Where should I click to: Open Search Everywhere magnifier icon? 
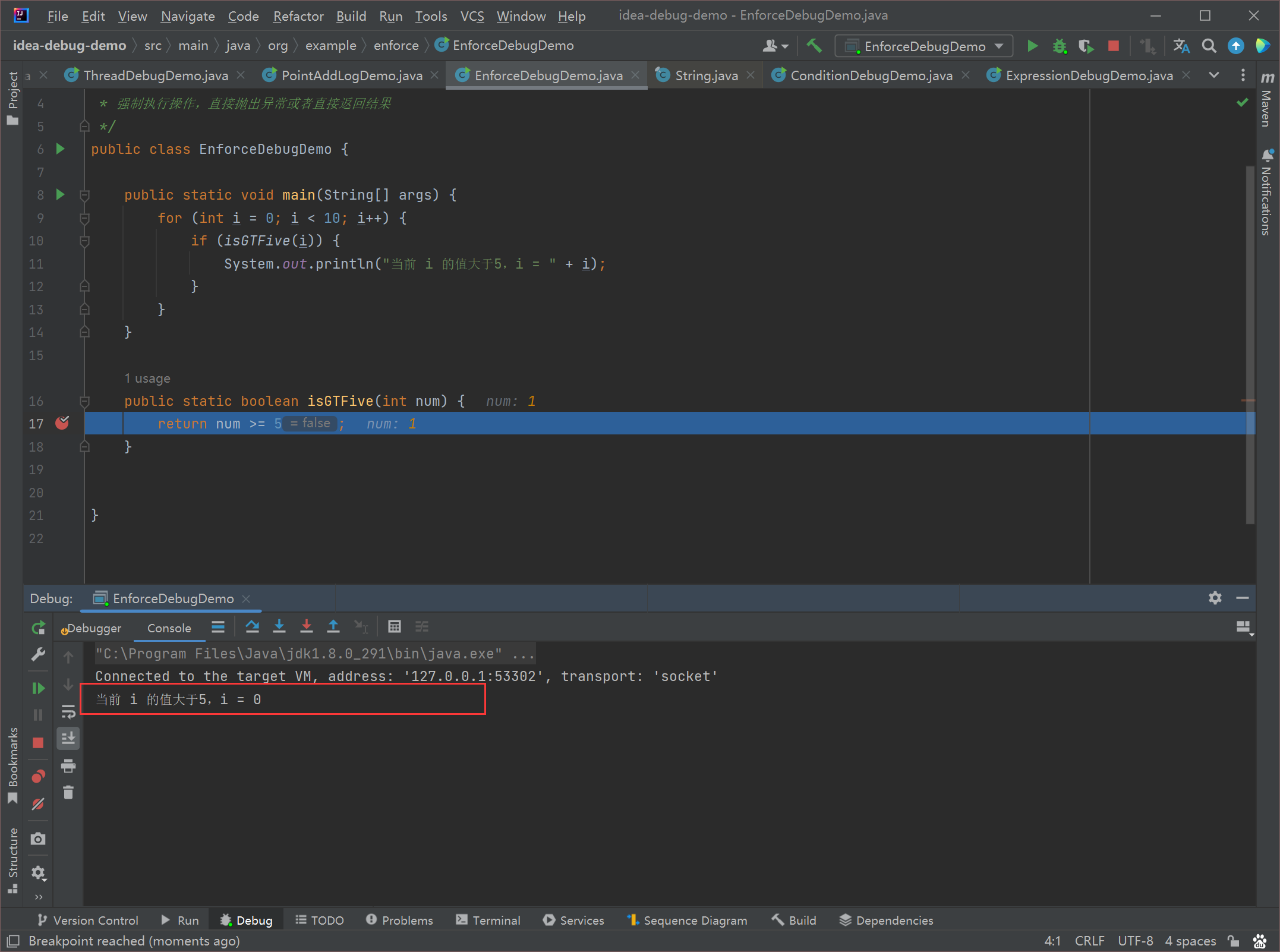tap(1209, 46)
